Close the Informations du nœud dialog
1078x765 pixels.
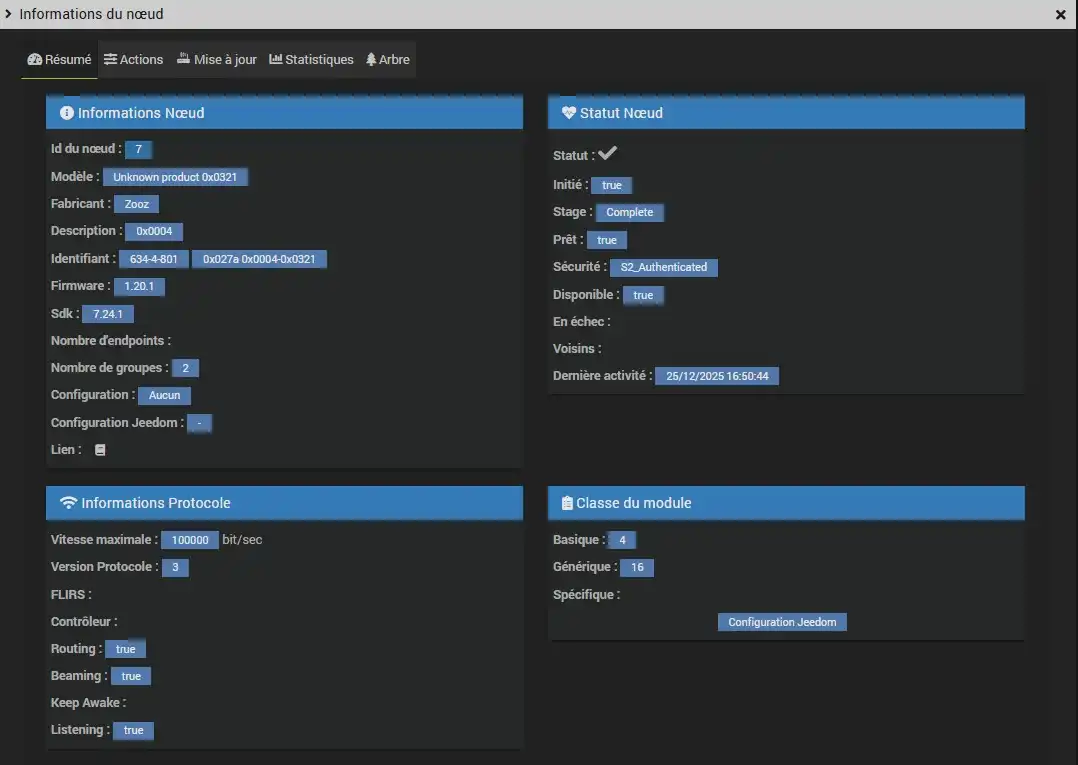click(x=1060, y=15)
